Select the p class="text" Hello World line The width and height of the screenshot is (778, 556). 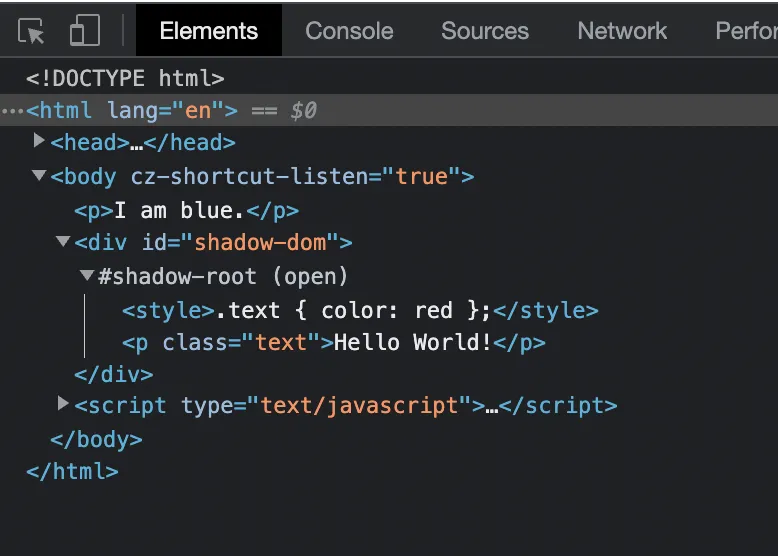(x=334, y=343)
